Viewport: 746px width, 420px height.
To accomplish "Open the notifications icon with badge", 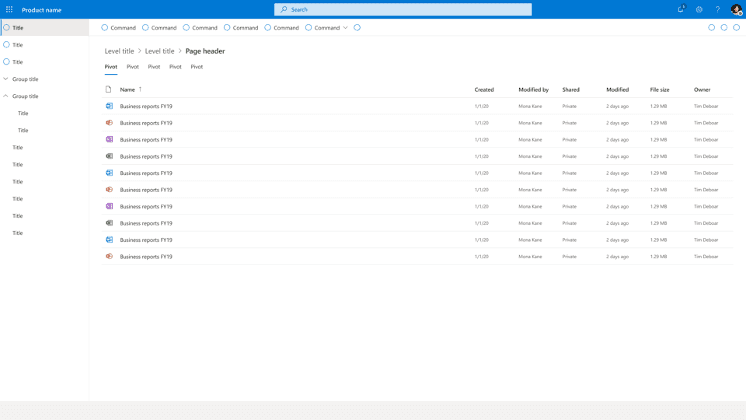I will point(681,9).
